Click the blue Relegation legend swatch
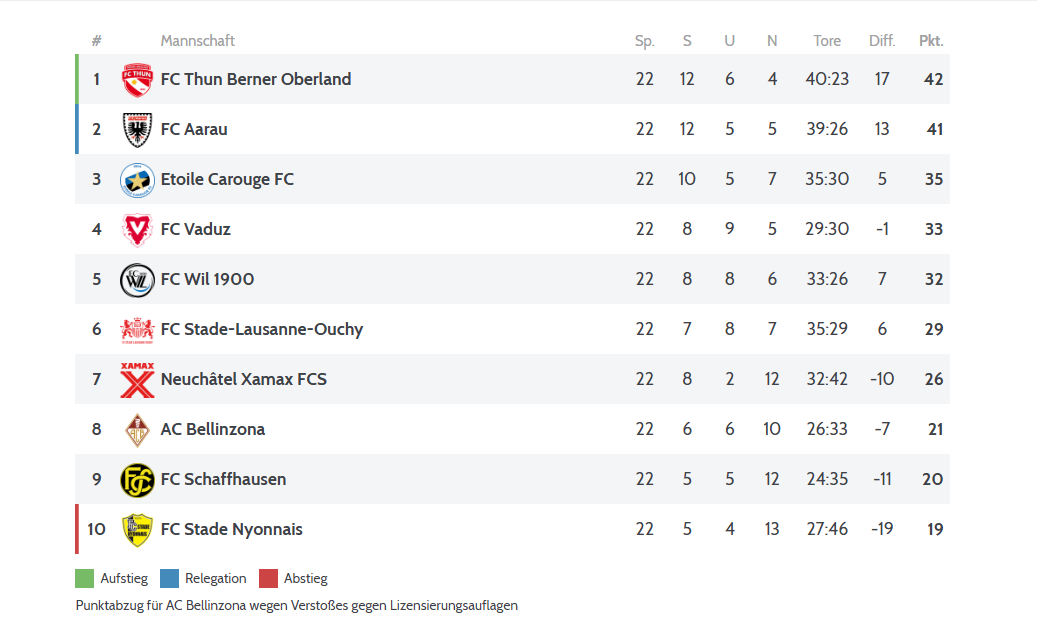The height and width of the screenshot is (620, 1037). pyautogui.click(x=169, y=579)
